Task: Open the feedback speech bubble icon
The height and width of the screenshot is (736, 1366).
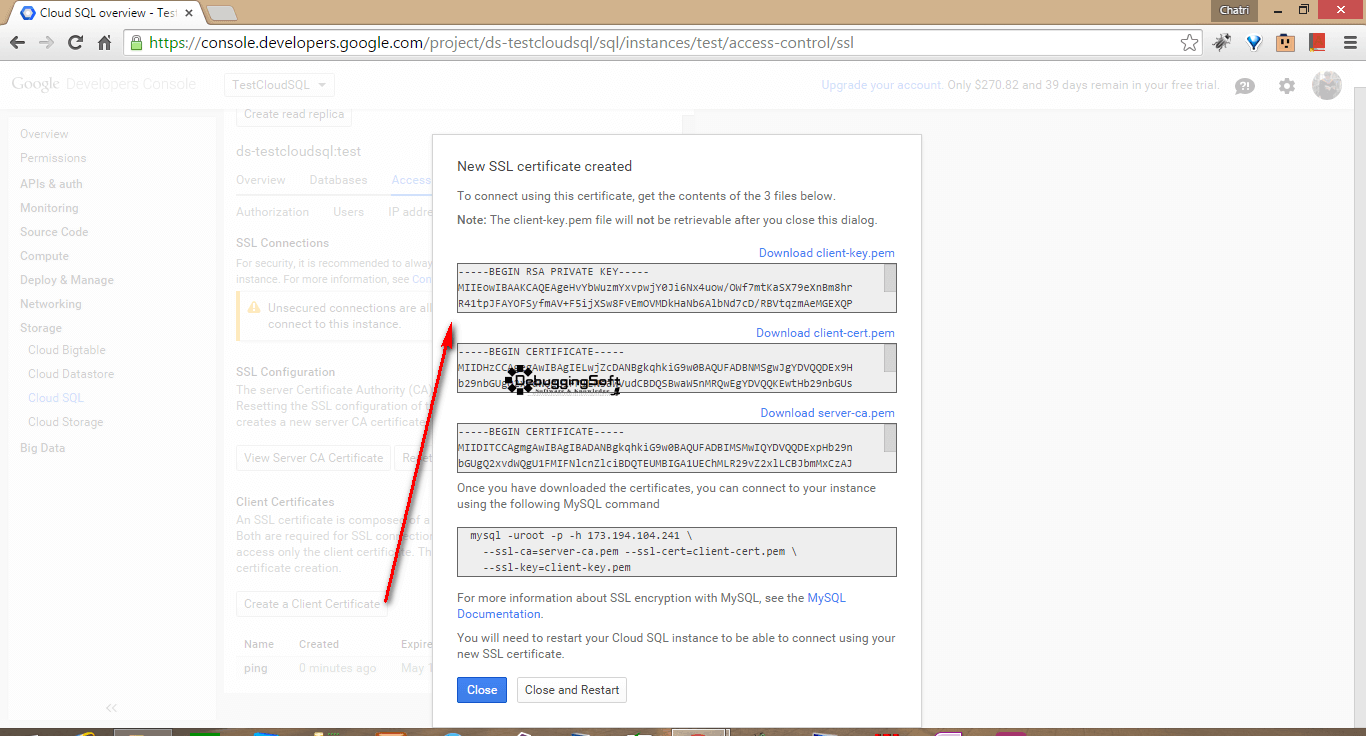Action: [x=1245, y=86]
